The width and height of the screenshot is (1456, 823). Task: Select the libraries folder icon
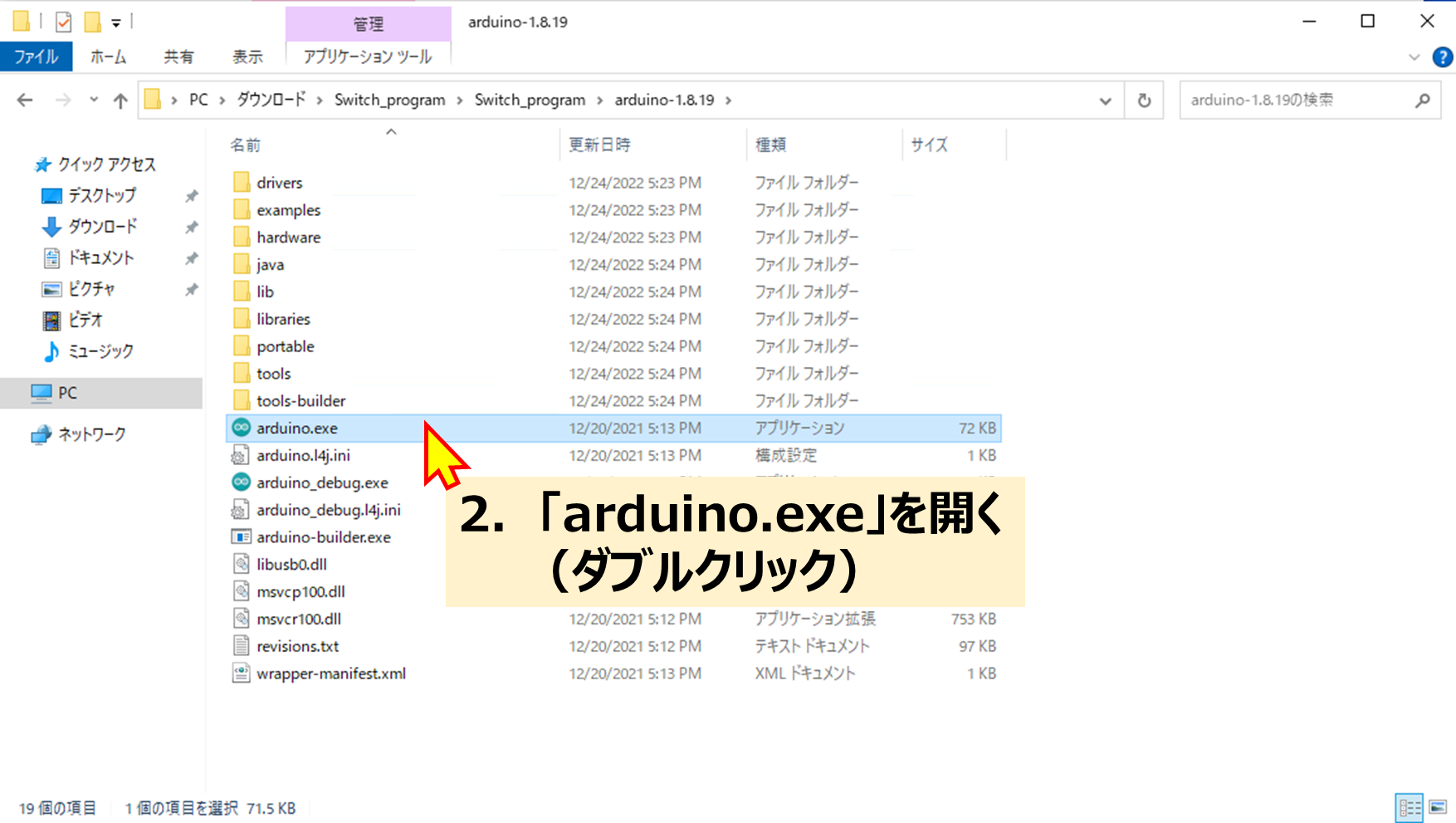242,319
